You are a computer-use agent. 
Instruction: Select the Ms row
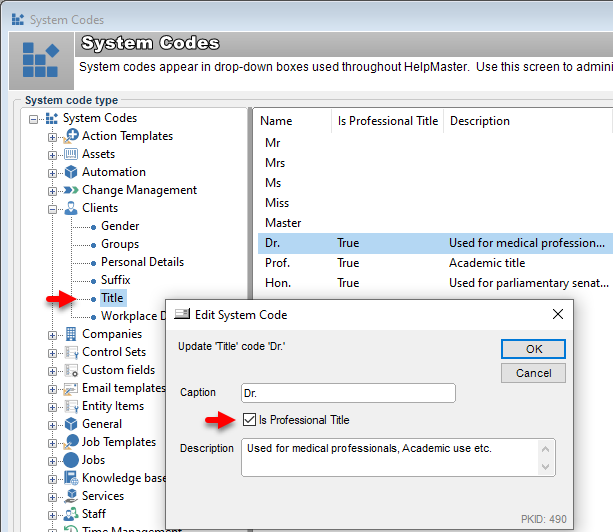[x=435, y=183]
